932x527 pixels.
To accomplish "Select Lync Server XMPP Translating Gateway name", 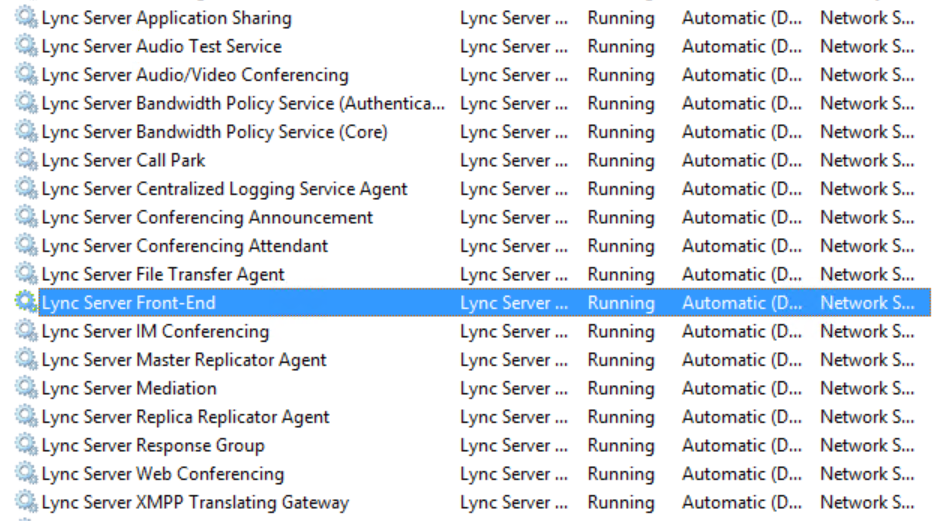I will 195,503.
